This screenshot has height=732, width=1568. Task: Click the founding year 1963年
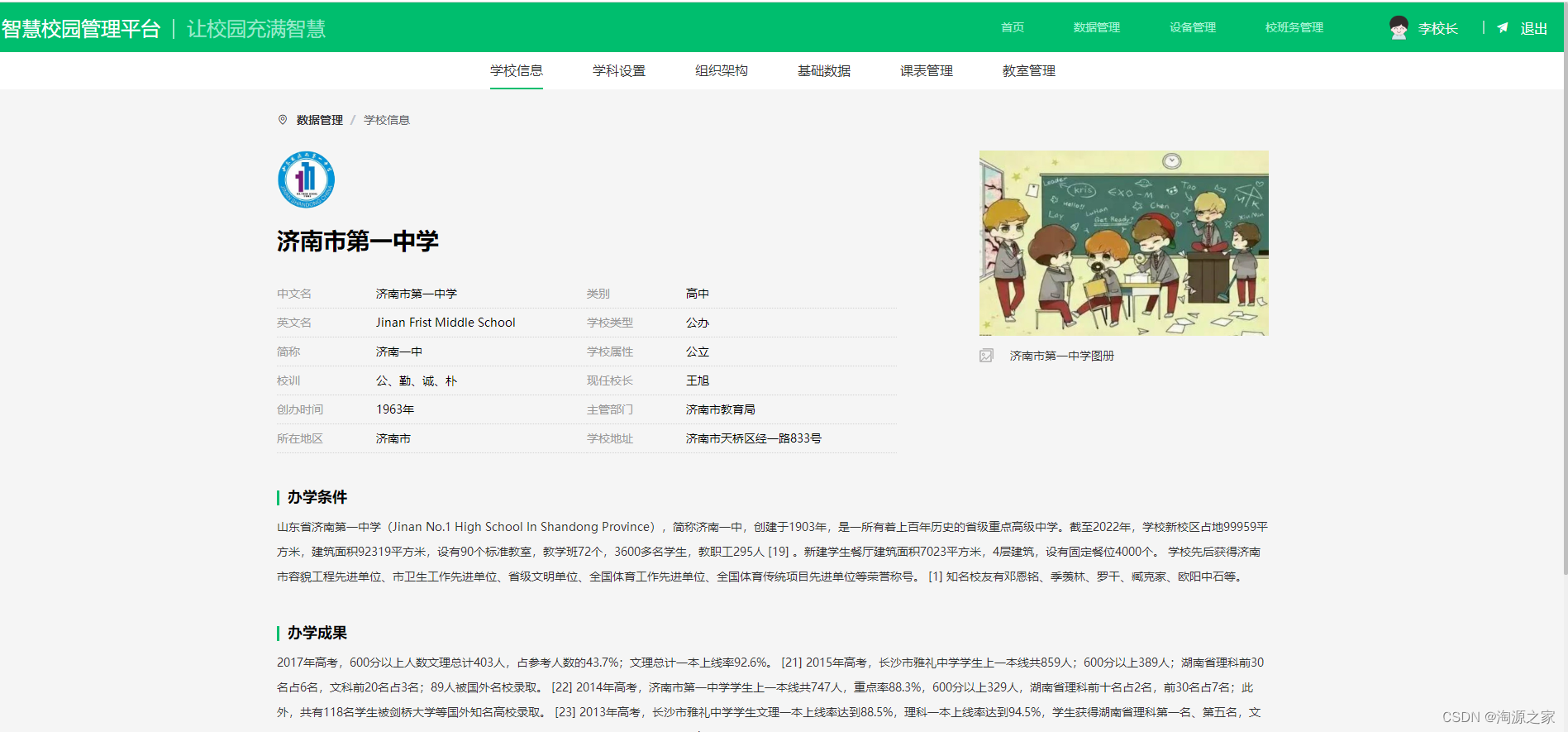pyautogui.click(x=395, y=409)
